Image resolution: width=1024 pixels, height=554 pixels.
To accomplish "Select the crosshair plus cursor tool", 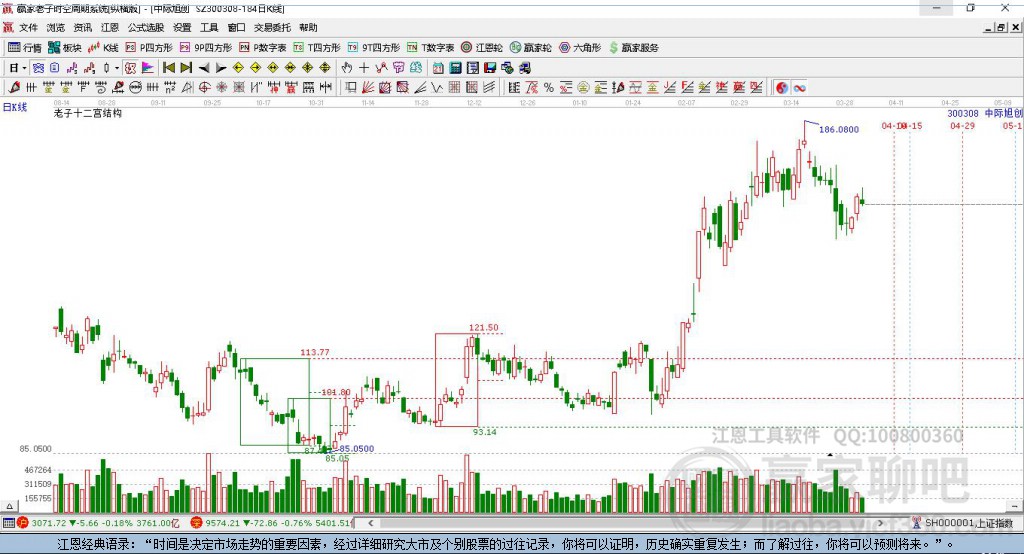I will [x=364, y=68].
